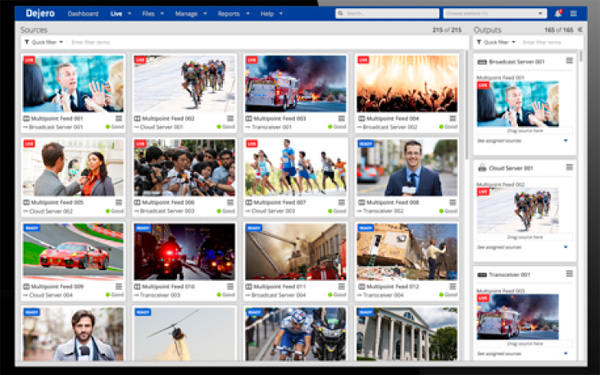Open menu icon for Multipoint Feed 011
This screenshot has width=600, height=375.
(341, 287)
